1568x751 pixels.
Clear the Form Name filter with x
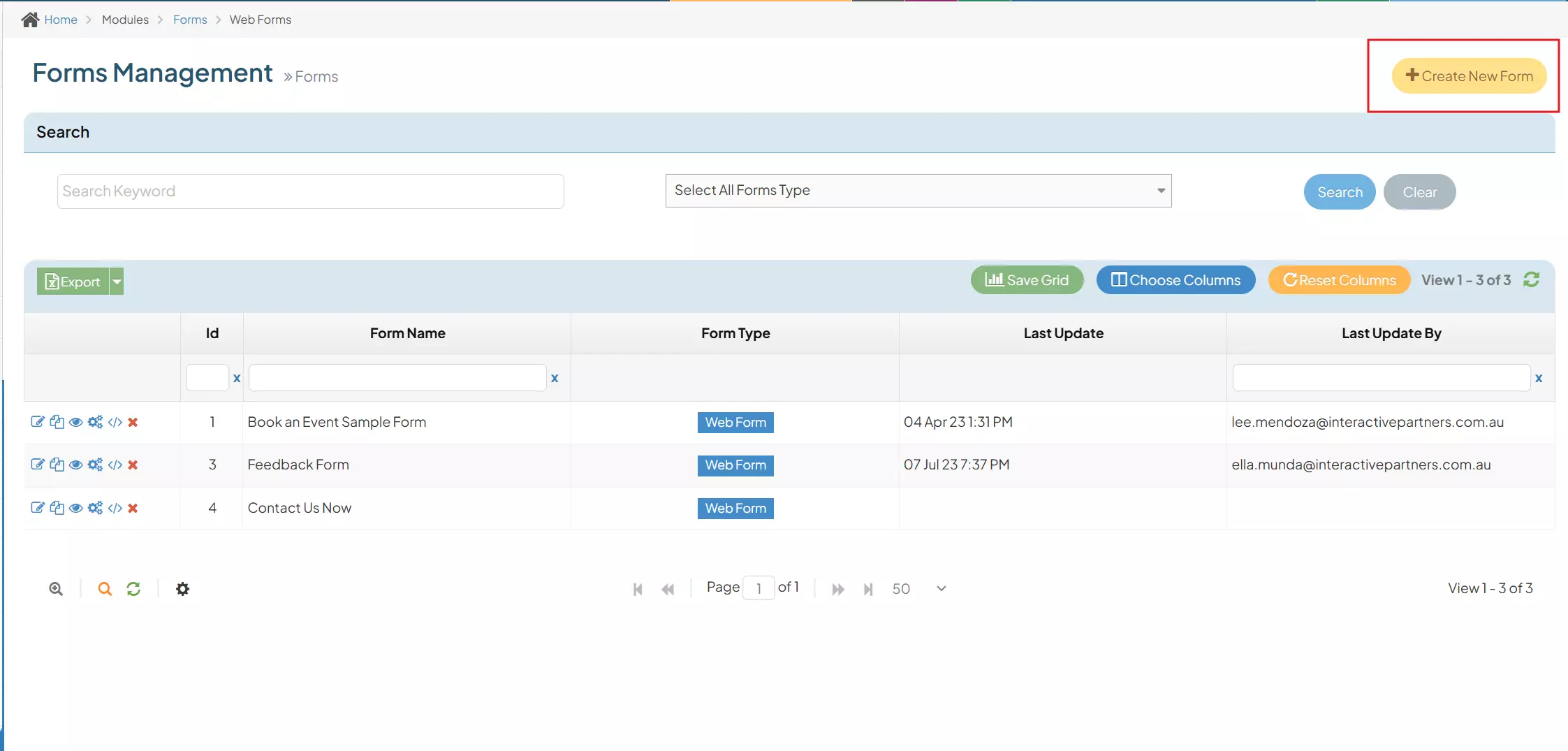(555, 377)
